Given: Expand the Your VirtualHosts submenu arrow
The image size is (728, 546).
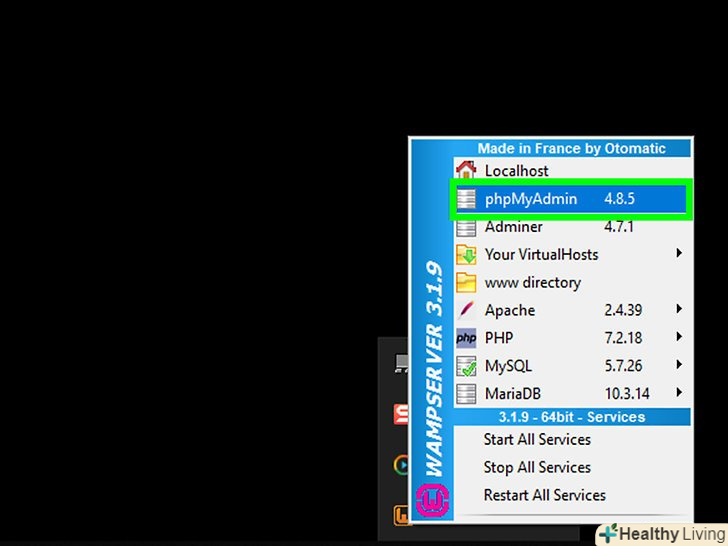Looking at the screenshot, I should 679,253.
